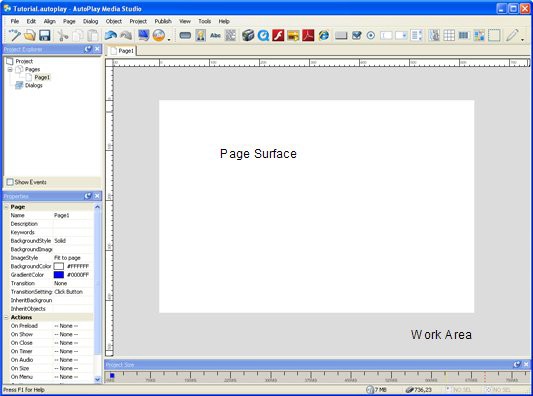Image resolution: width=533 pixels, height=396 pixels.
Task: Collapse the Pages node in Project Explorer
Action: 10,69
